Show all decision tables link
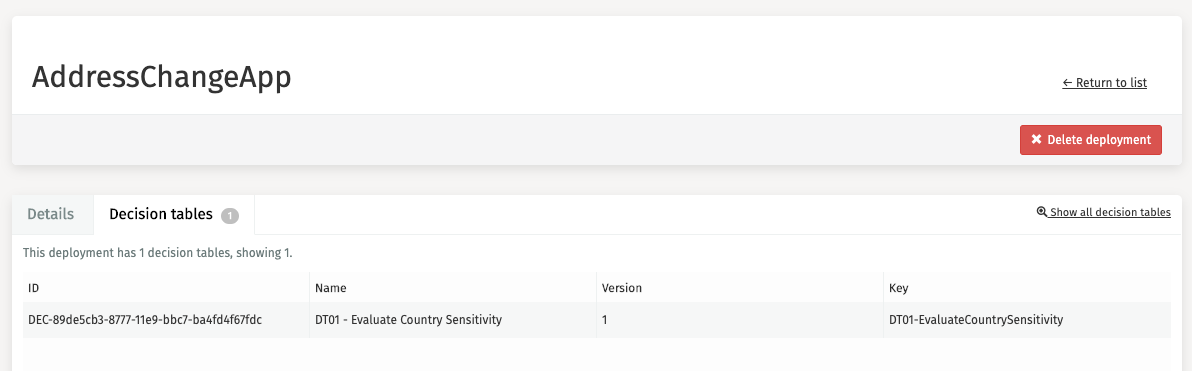1192x371 pixels. (x=1104, y=212)
